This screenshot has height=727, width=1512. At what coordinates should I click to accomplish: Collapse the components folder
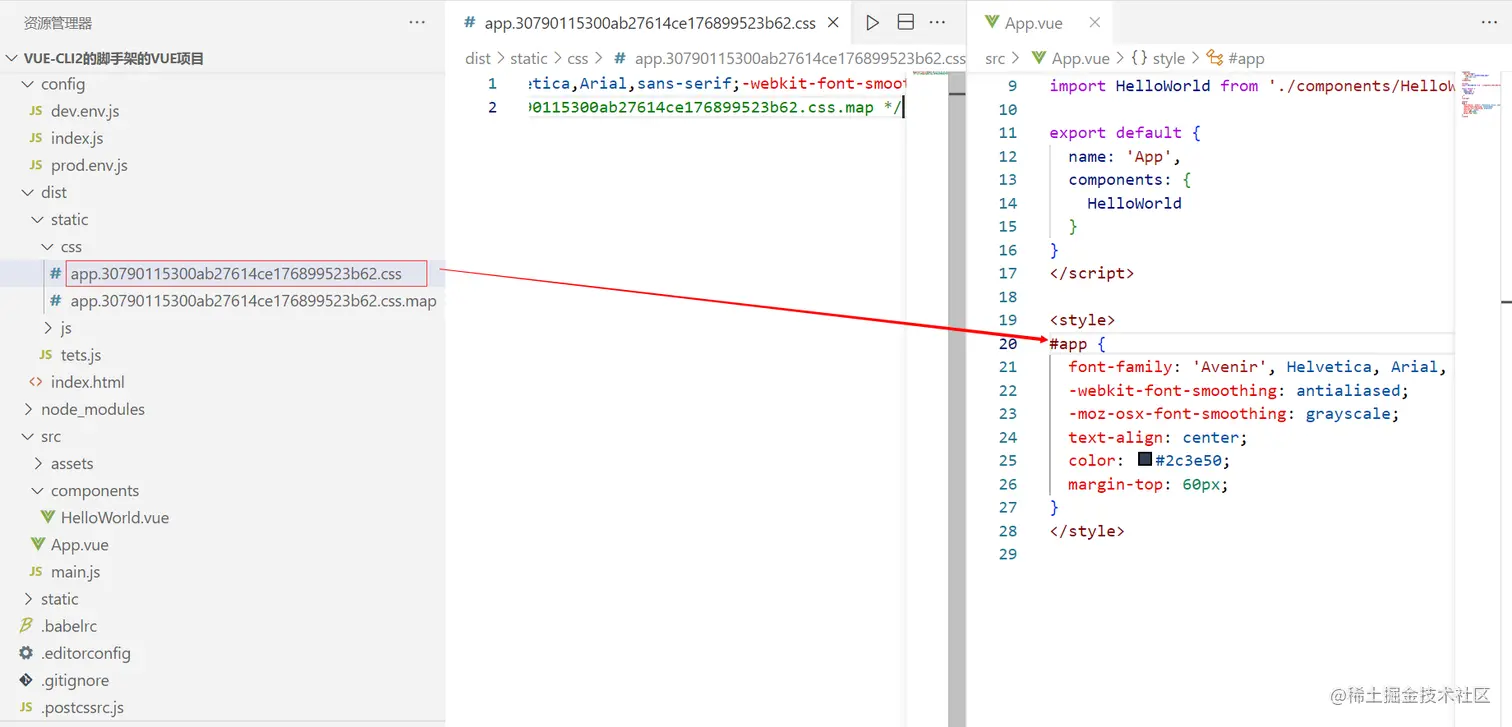click(x=38, y=490)
